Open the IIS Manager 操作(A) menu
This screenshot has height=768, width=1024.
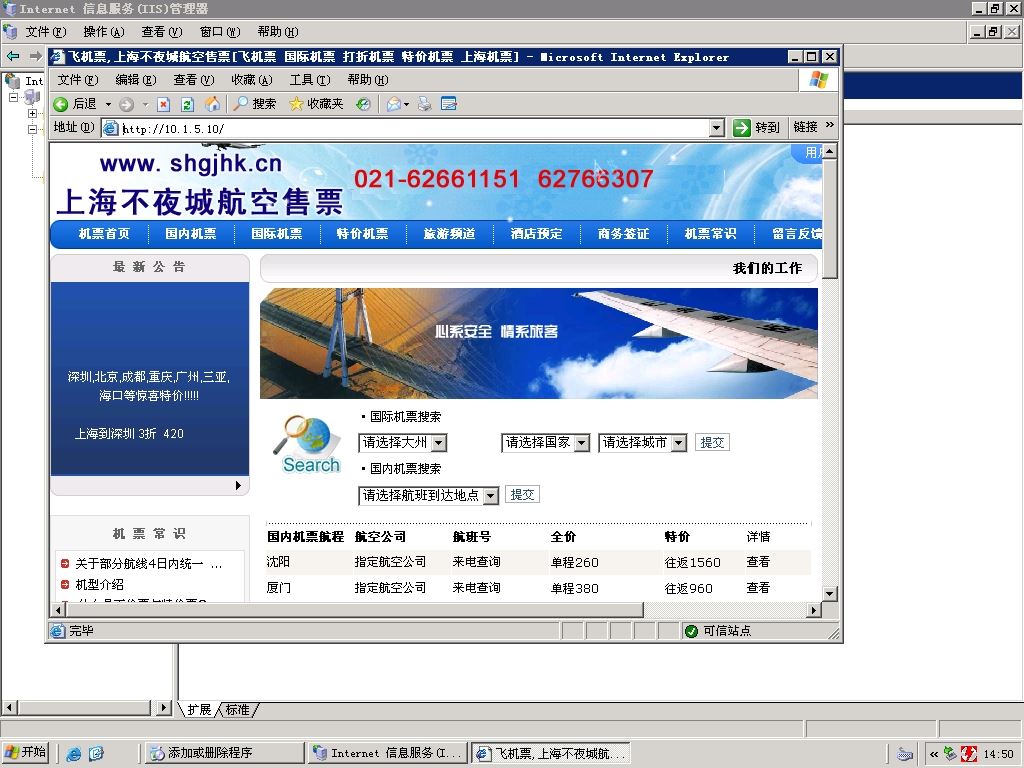click(104, 32)
